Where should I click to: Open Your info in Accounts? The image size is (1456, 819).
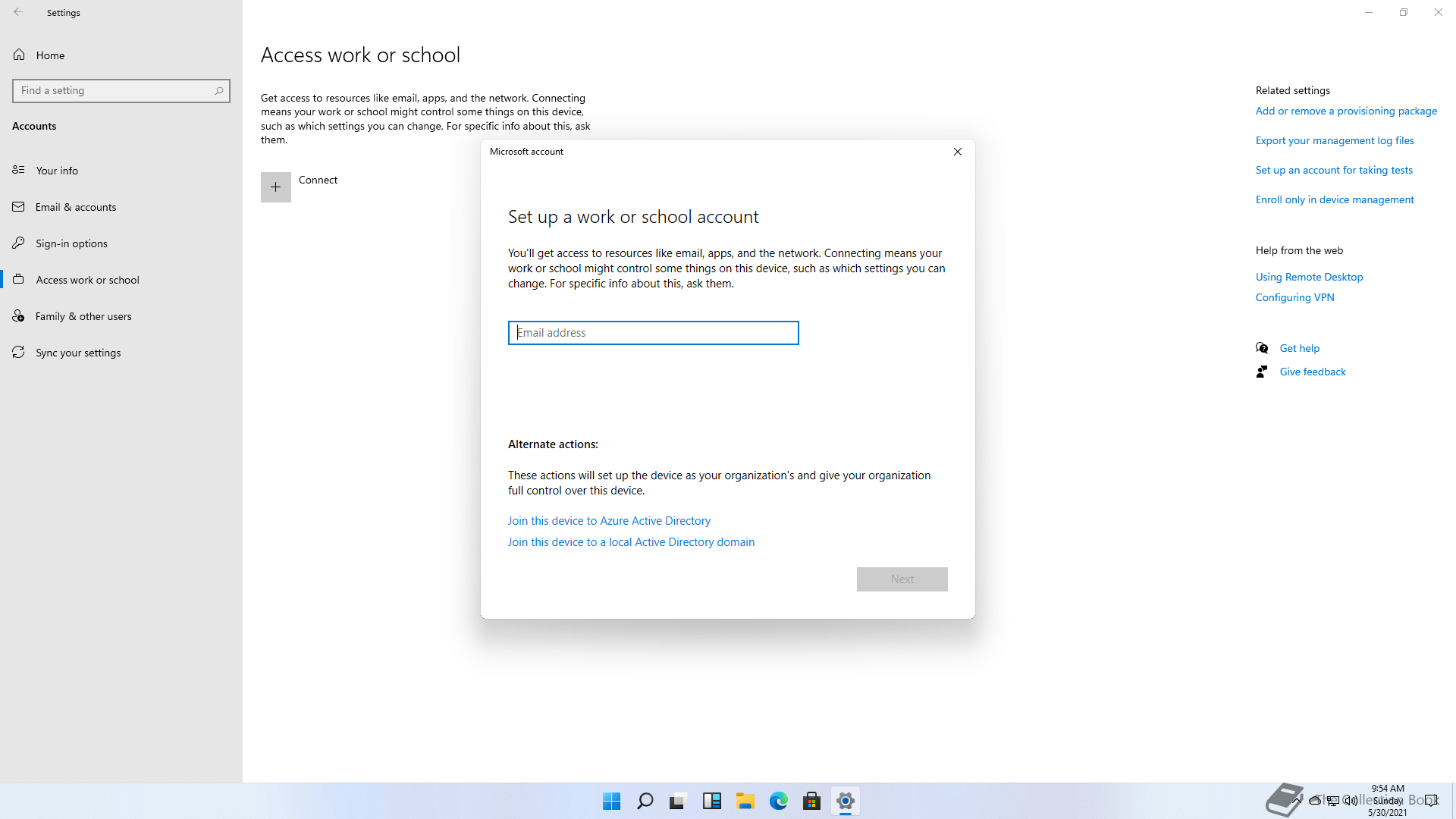tap(121, 171)
